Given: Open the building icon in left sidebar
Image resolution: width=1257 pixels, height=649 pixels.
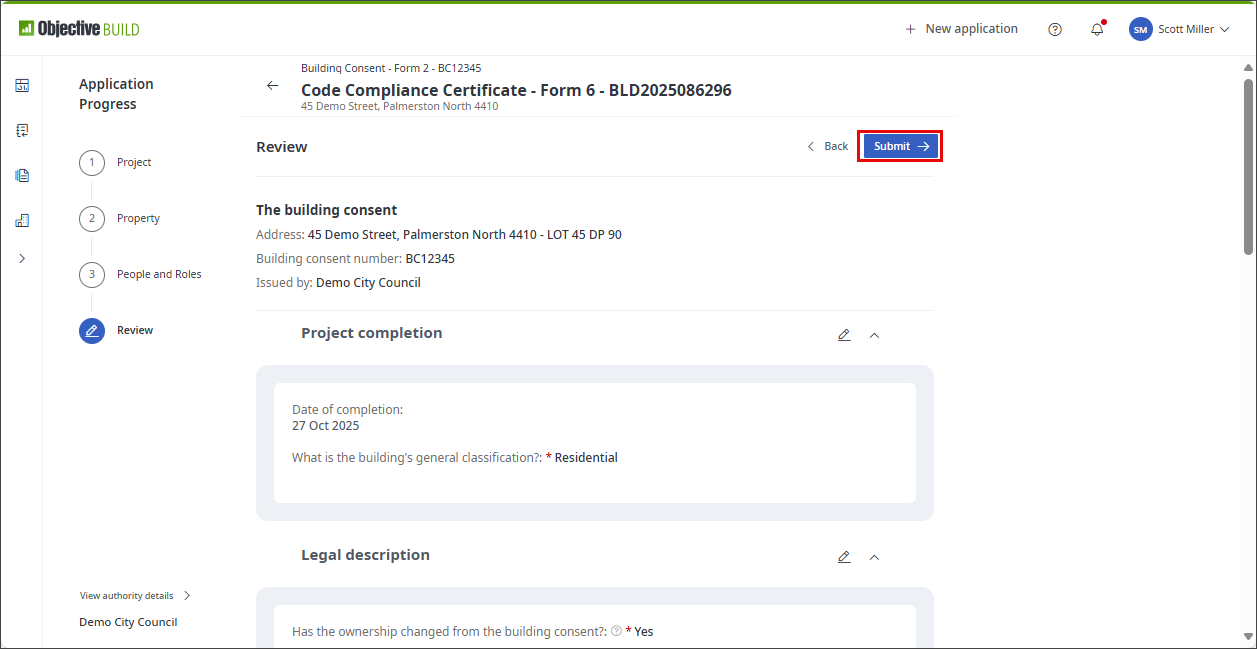Looking at the screenshot, I should 22,220.
